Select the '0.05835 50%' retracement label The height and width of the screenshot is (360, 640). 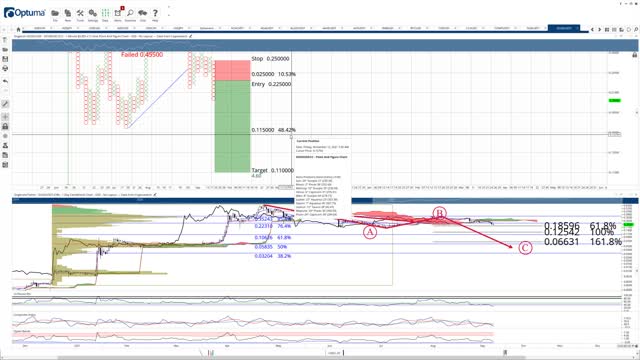point(271,247)
